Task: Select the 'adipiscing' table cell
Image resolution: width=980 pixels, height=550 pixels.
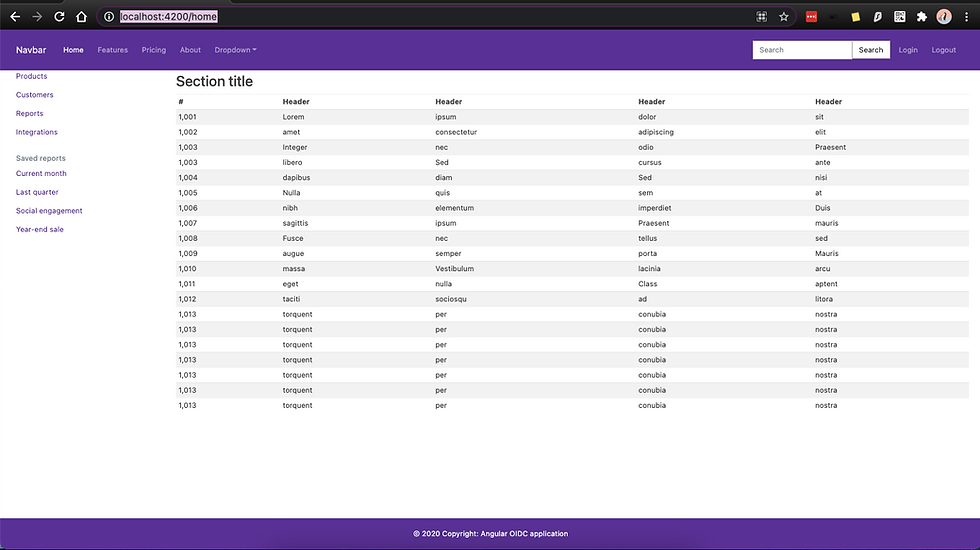Action: [x=656, y=132]
